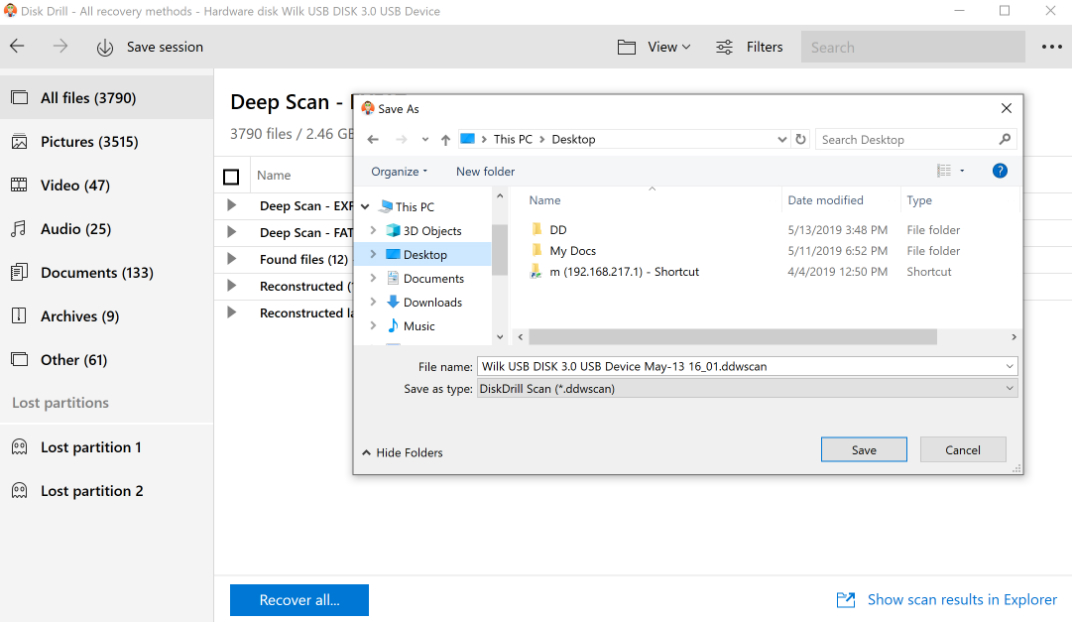Click the Video filmstrip icon
This screenshot has height=622, width=1072.
(x=19, y=185)
